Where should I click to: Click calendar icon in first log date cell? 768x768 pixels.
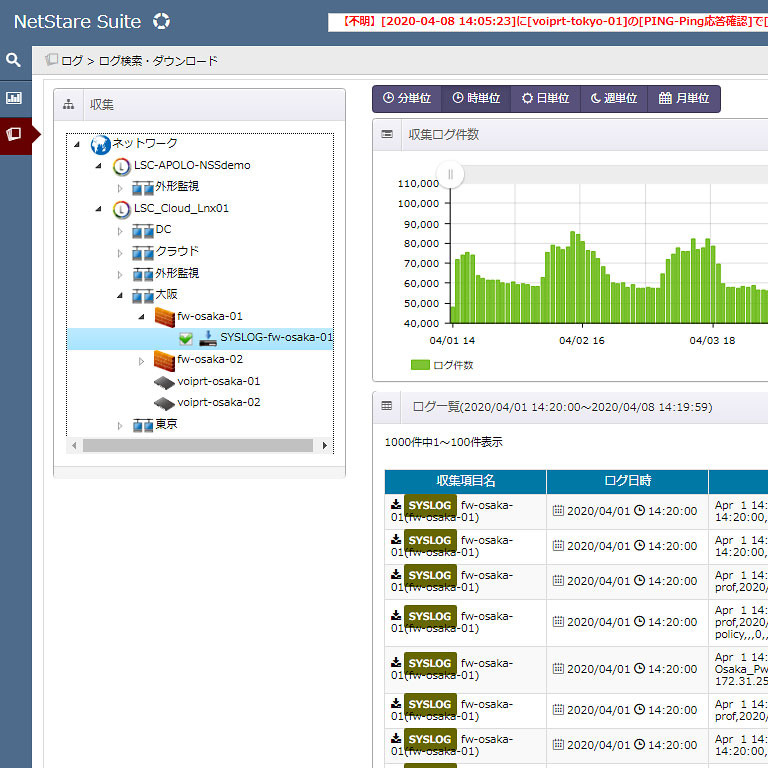[558, 510]
